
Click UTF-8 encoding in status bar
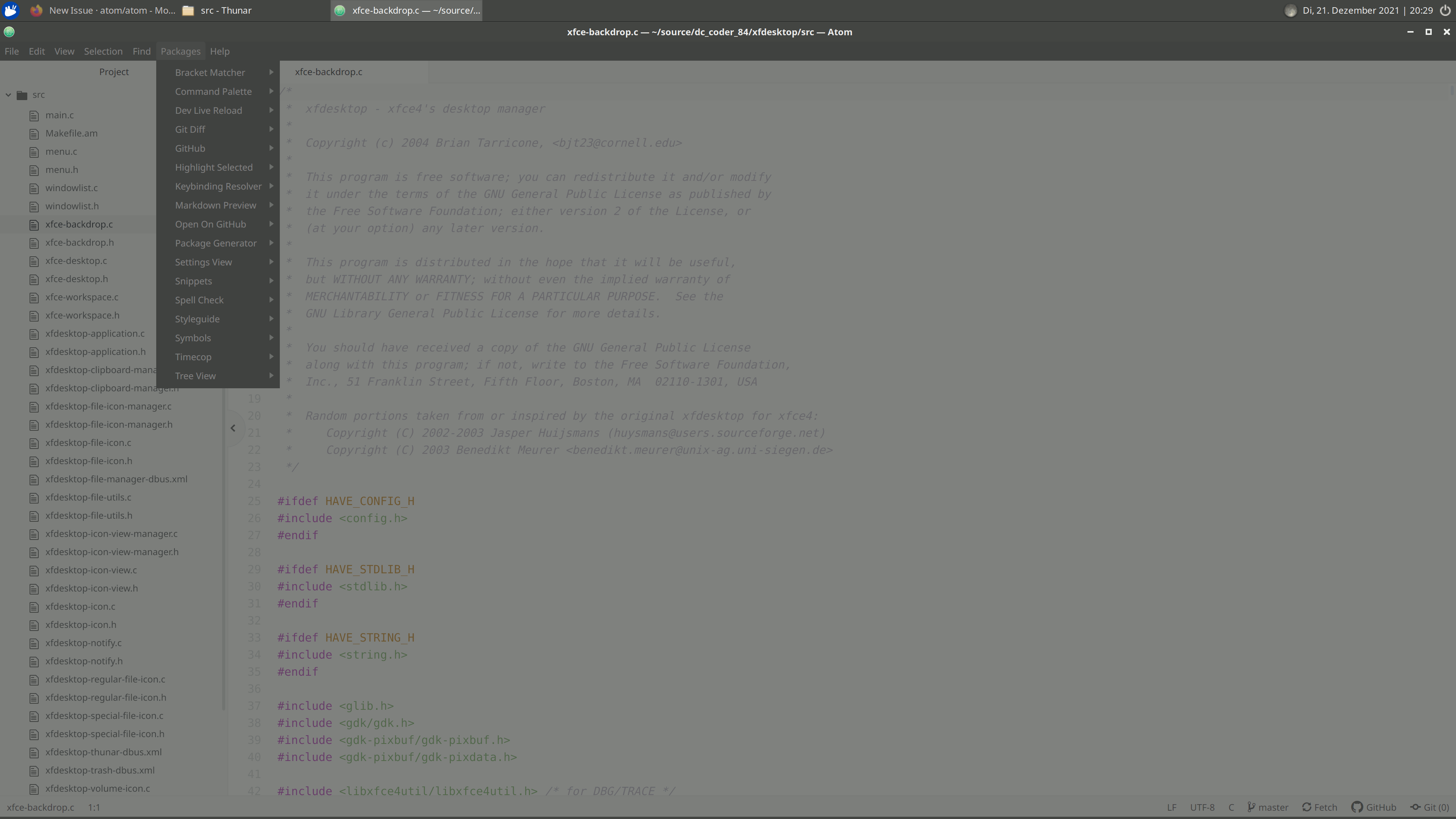pyautogui.click(x=1203, y=807)
